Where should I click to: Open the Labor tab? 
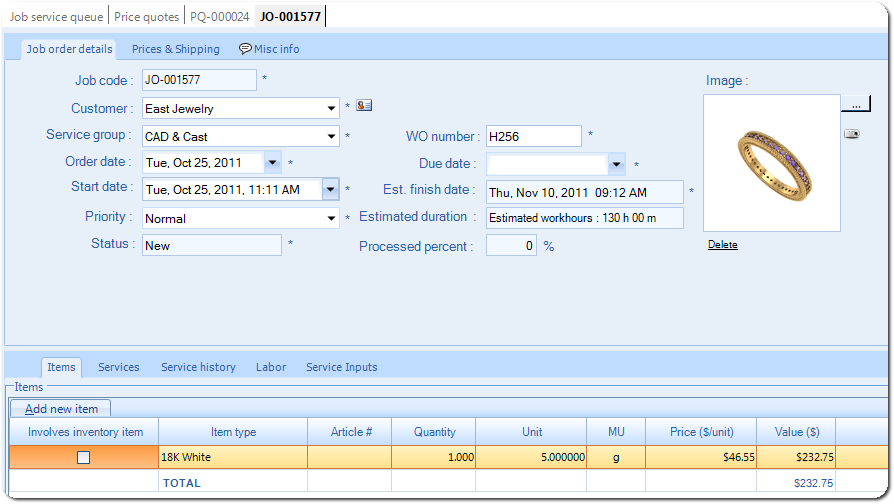(270, 367)
